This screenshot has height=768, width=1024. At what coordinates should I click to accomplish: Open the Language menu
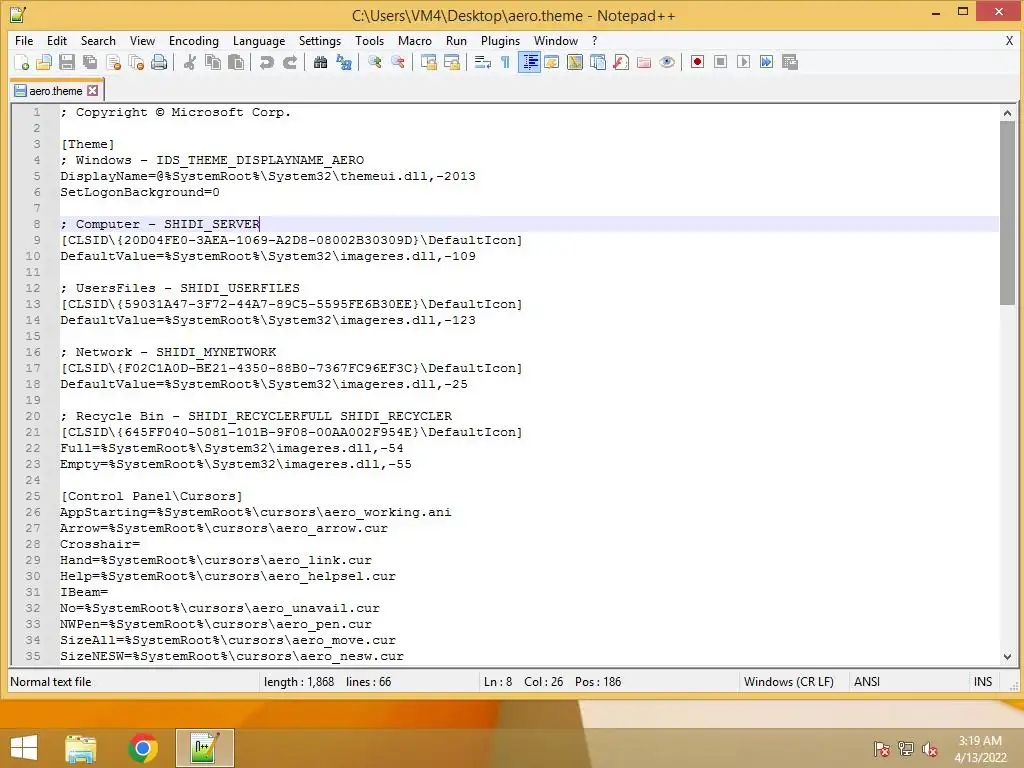point(259,40)
